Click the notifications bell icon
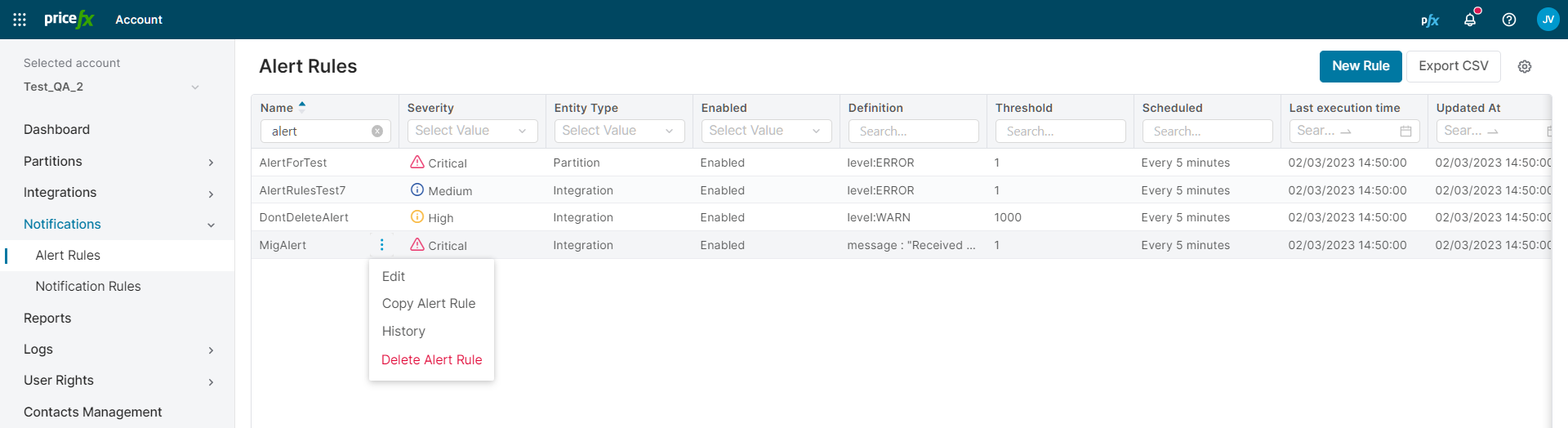 coord(1470,20)
